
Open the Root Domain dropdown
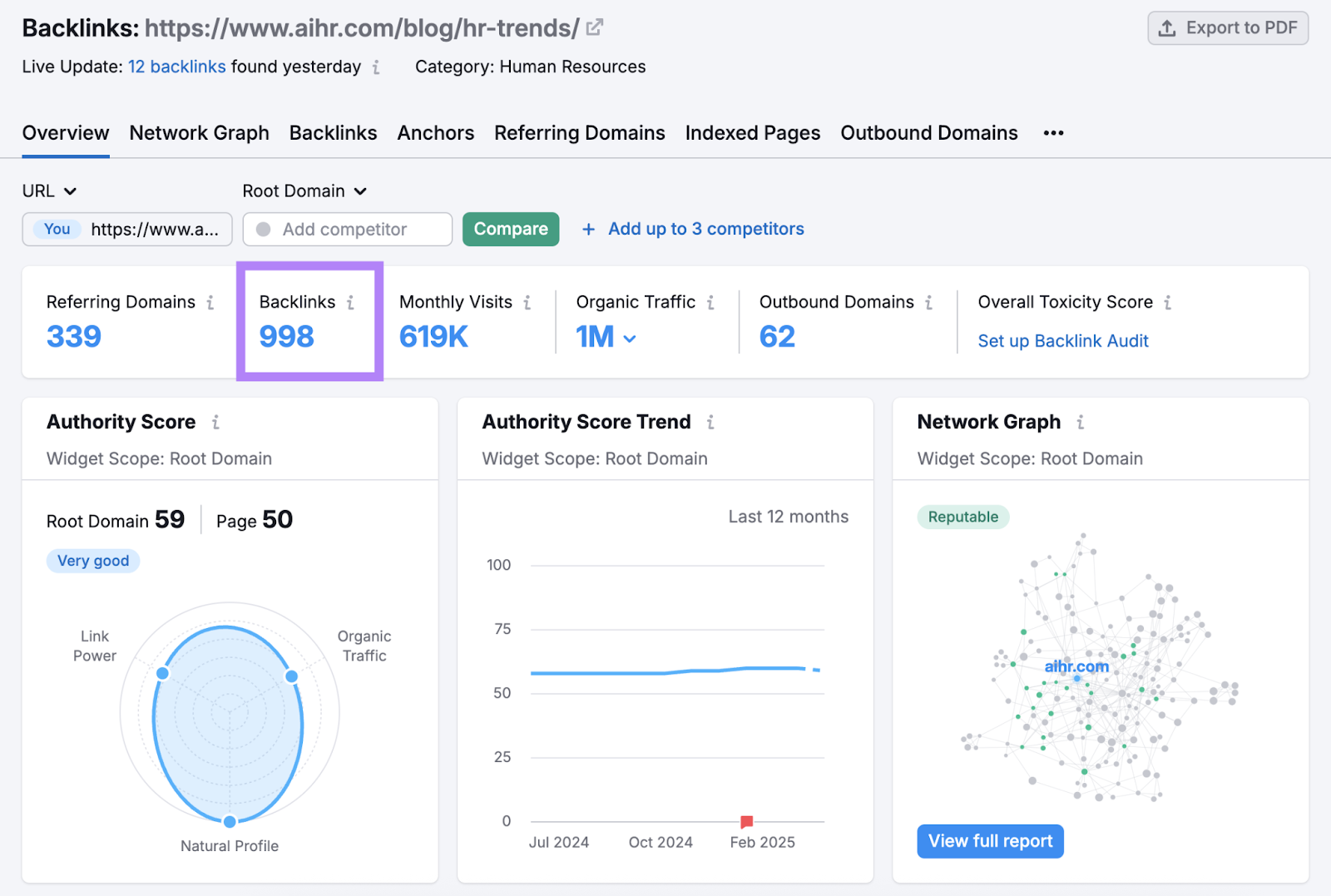pos(304,191)
